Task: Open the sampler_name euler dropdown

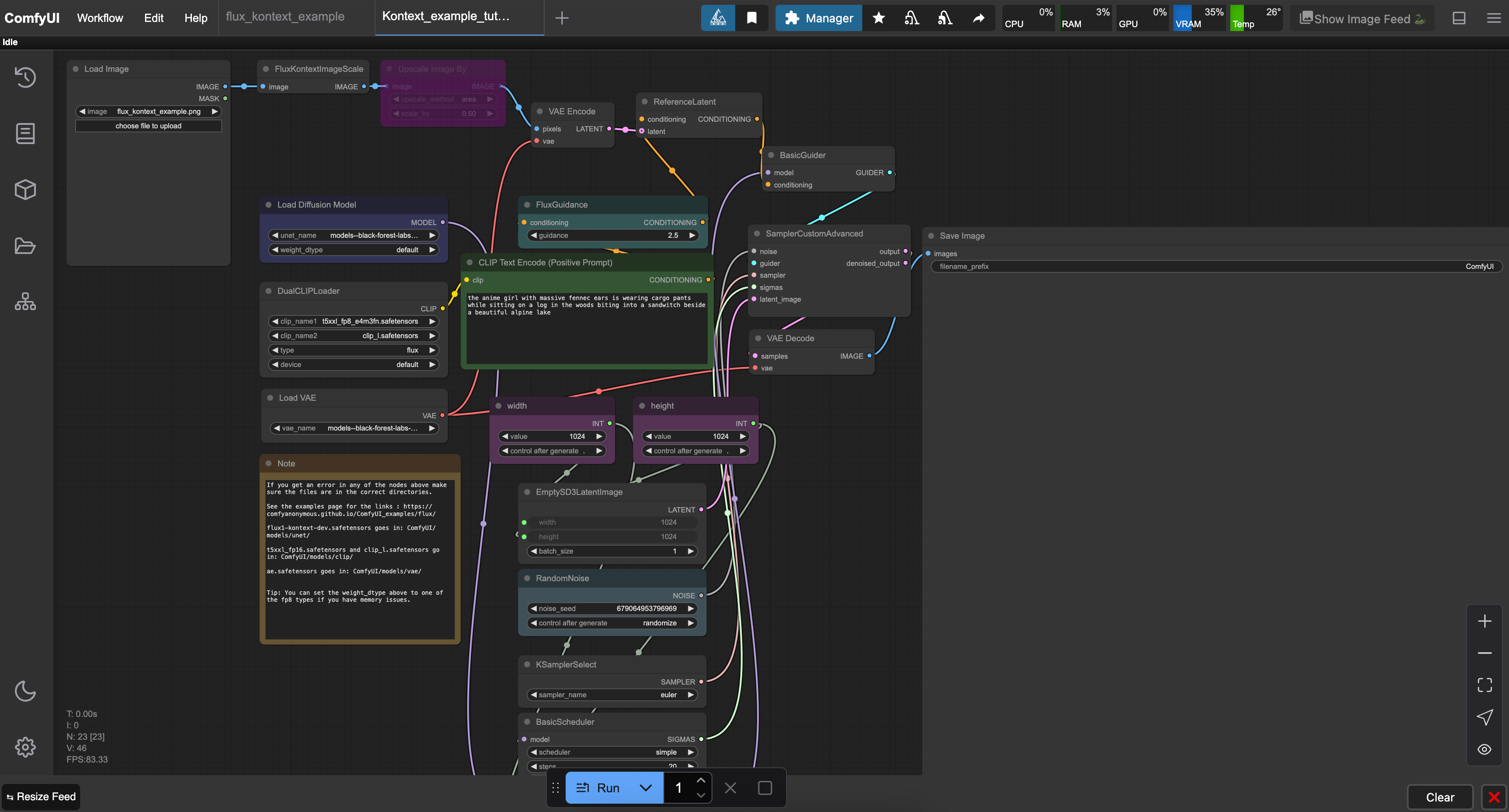Action: click(612, 695)
